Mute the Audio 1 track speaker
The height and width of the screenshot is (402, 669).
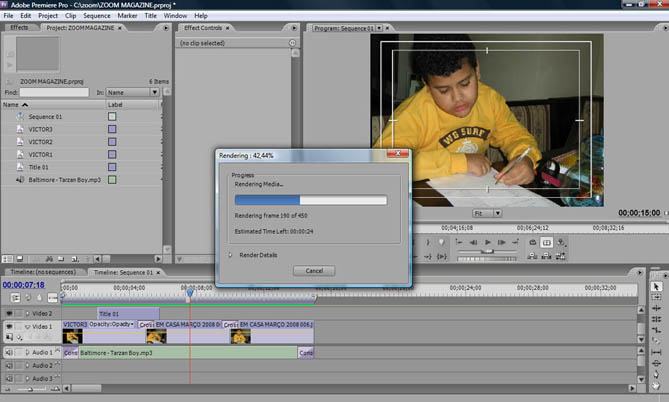point(10,353)
